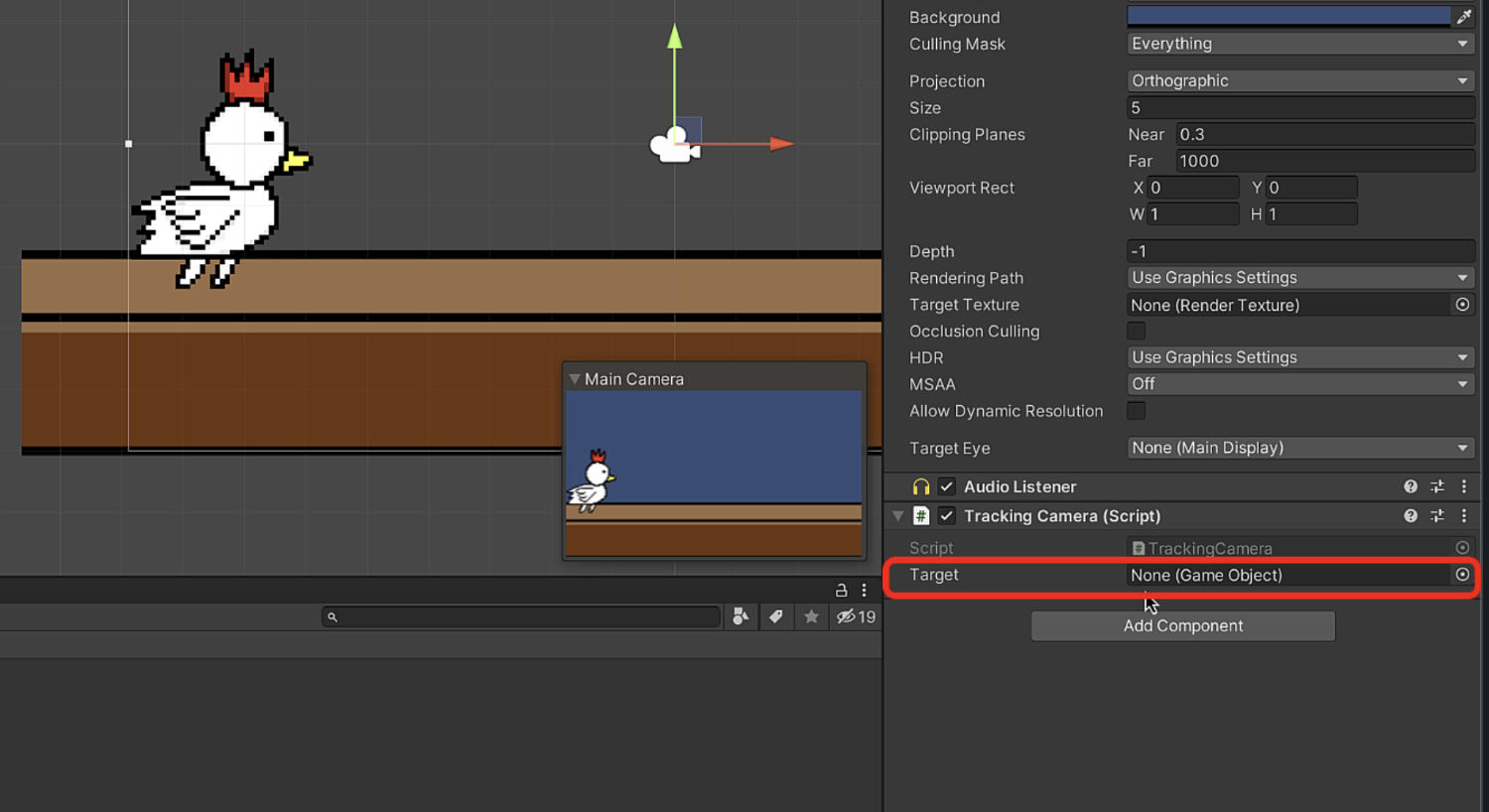Enable Allow Dynamic Resolution checkbox

pos(1137,410)
